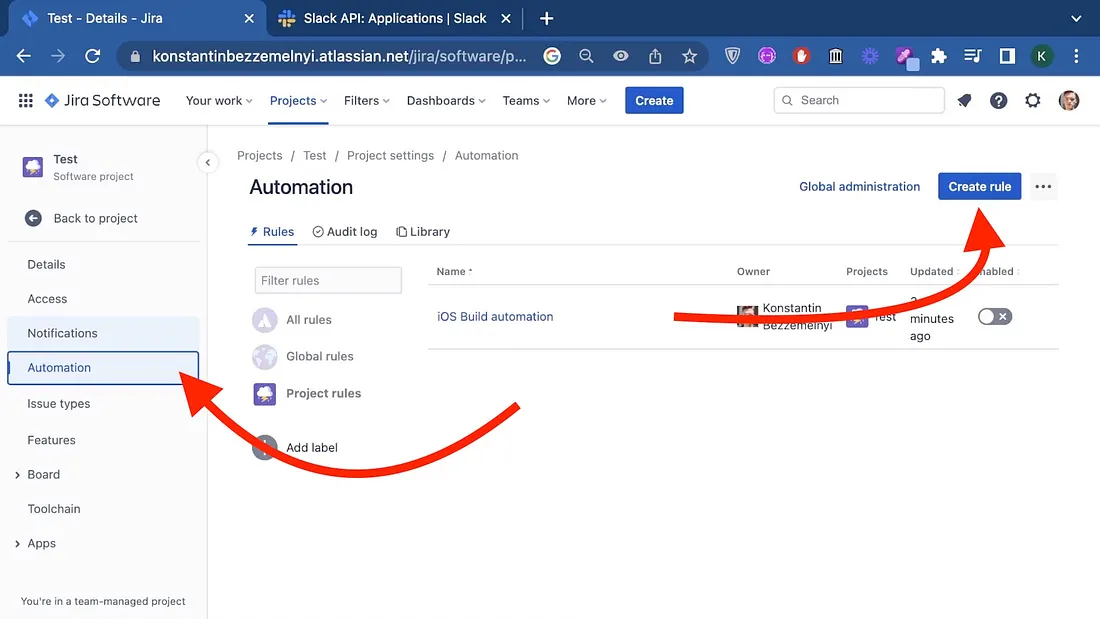Viewport: 1100px width, 619px height.
Task: Click the Test project avatar in sidebar
Action: coord(33,167)
